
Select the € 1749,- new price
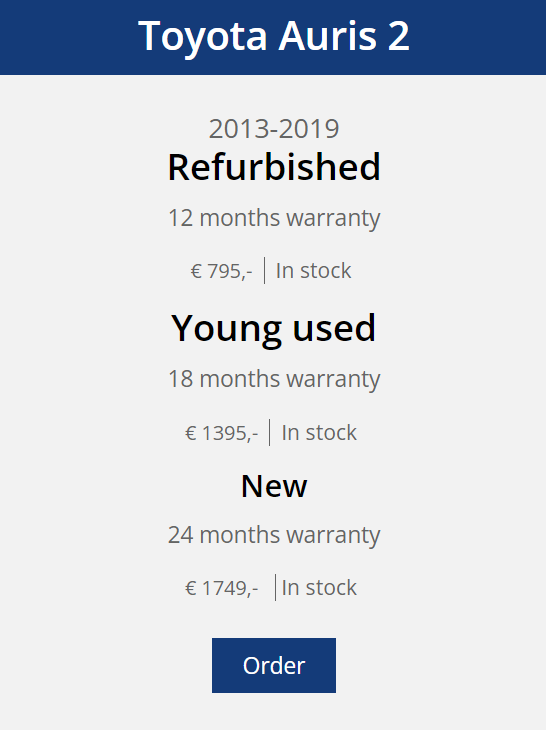pos(222,588)
